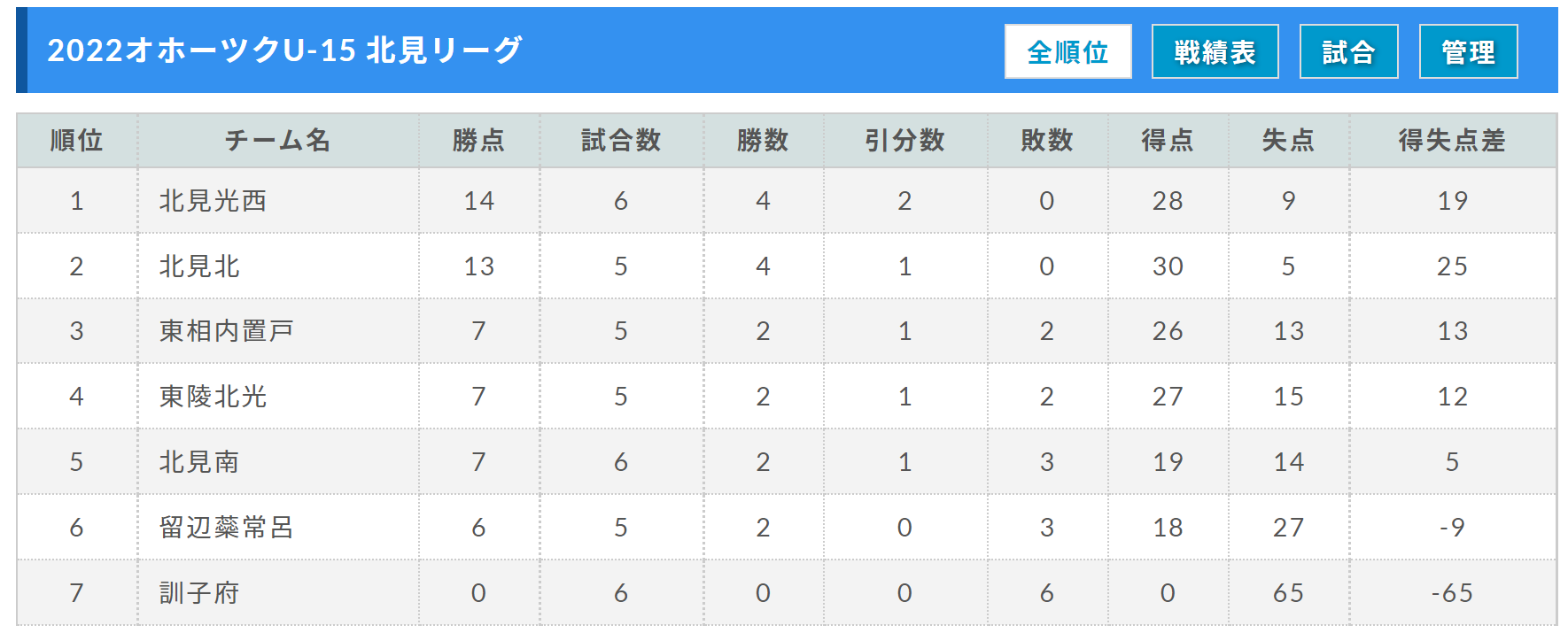
Task: Click team name 東相内置戸
Action: point(226,331)
